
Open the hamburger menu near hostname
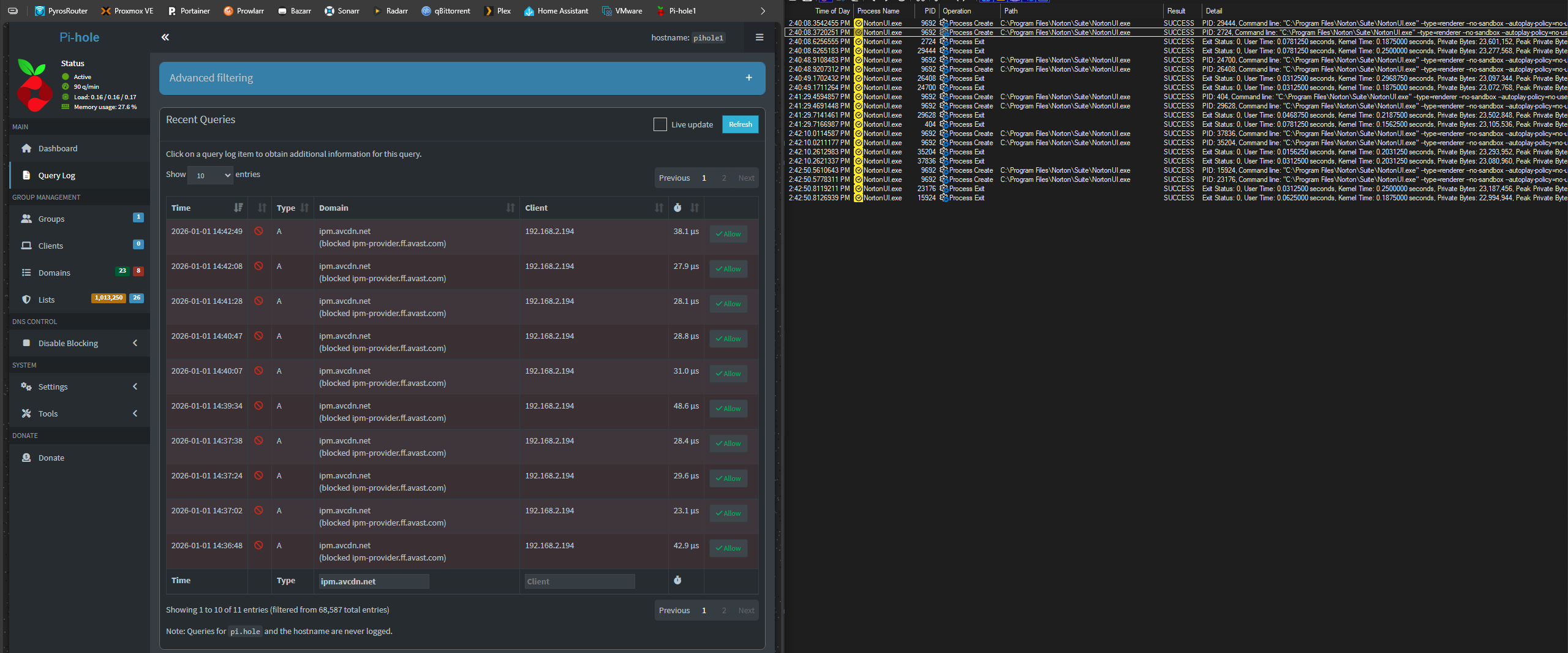tap(759, 37)
